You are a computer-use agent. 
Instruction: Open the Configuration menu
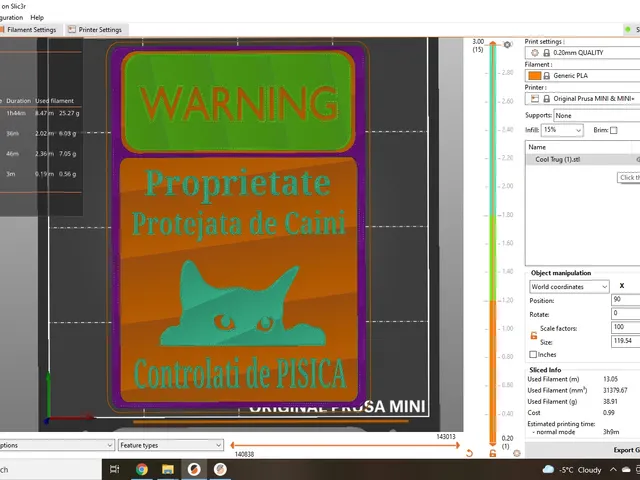(11, 18)
